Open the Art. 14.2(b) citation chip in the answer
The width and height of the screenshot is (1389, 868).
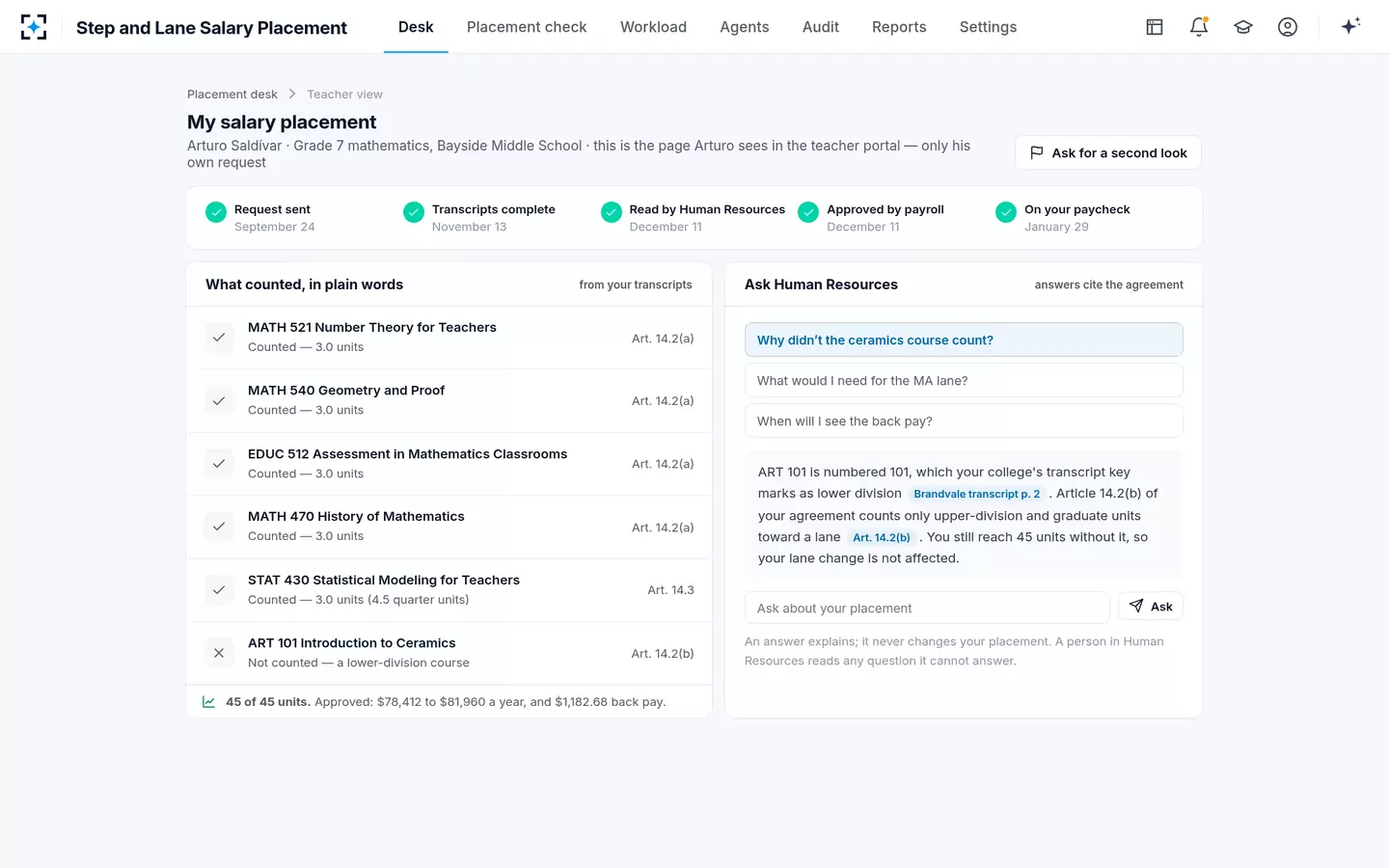coord(881,537)
